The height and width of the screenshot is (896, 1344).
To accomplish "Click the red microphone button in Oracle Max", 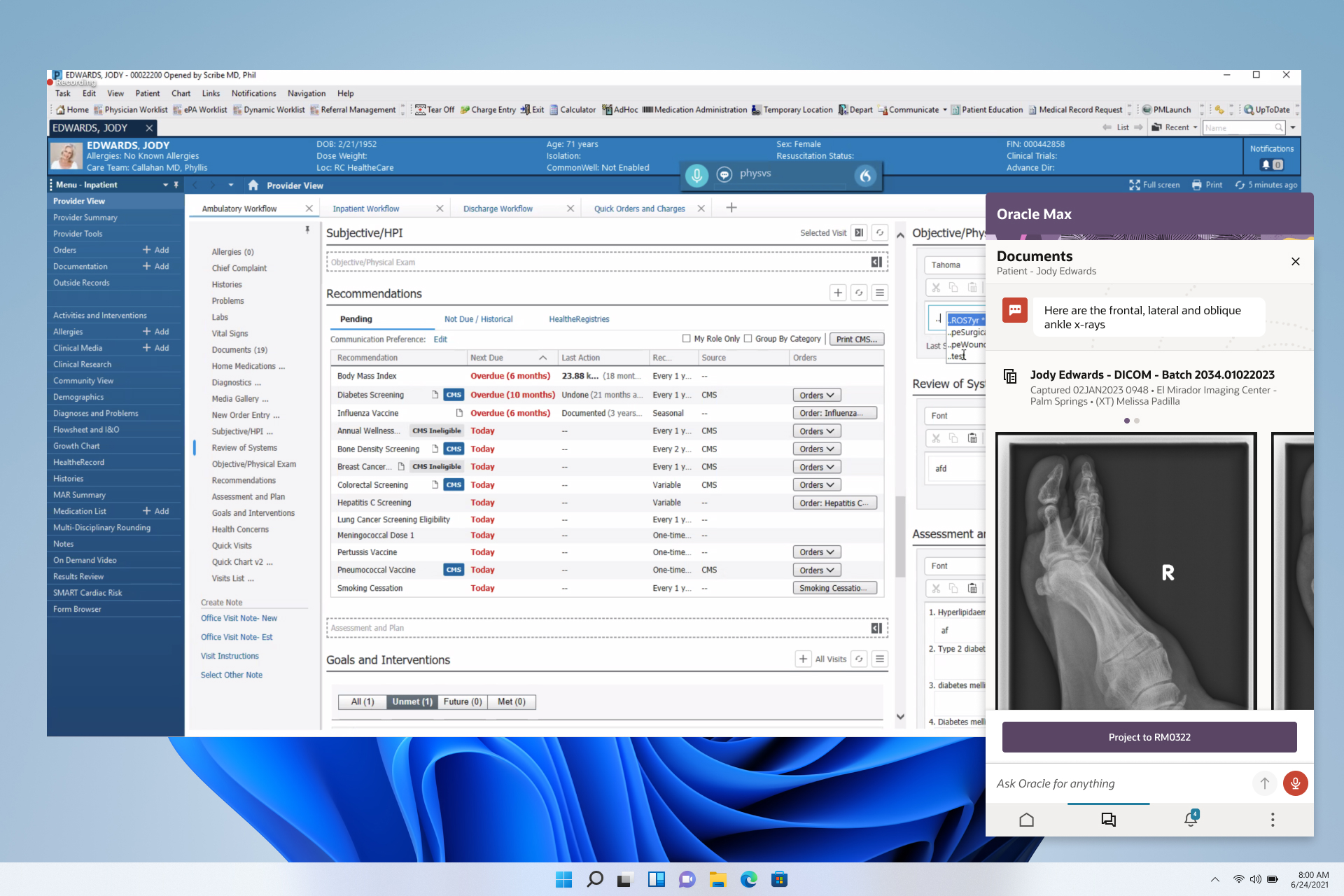I will point(1295,783).
